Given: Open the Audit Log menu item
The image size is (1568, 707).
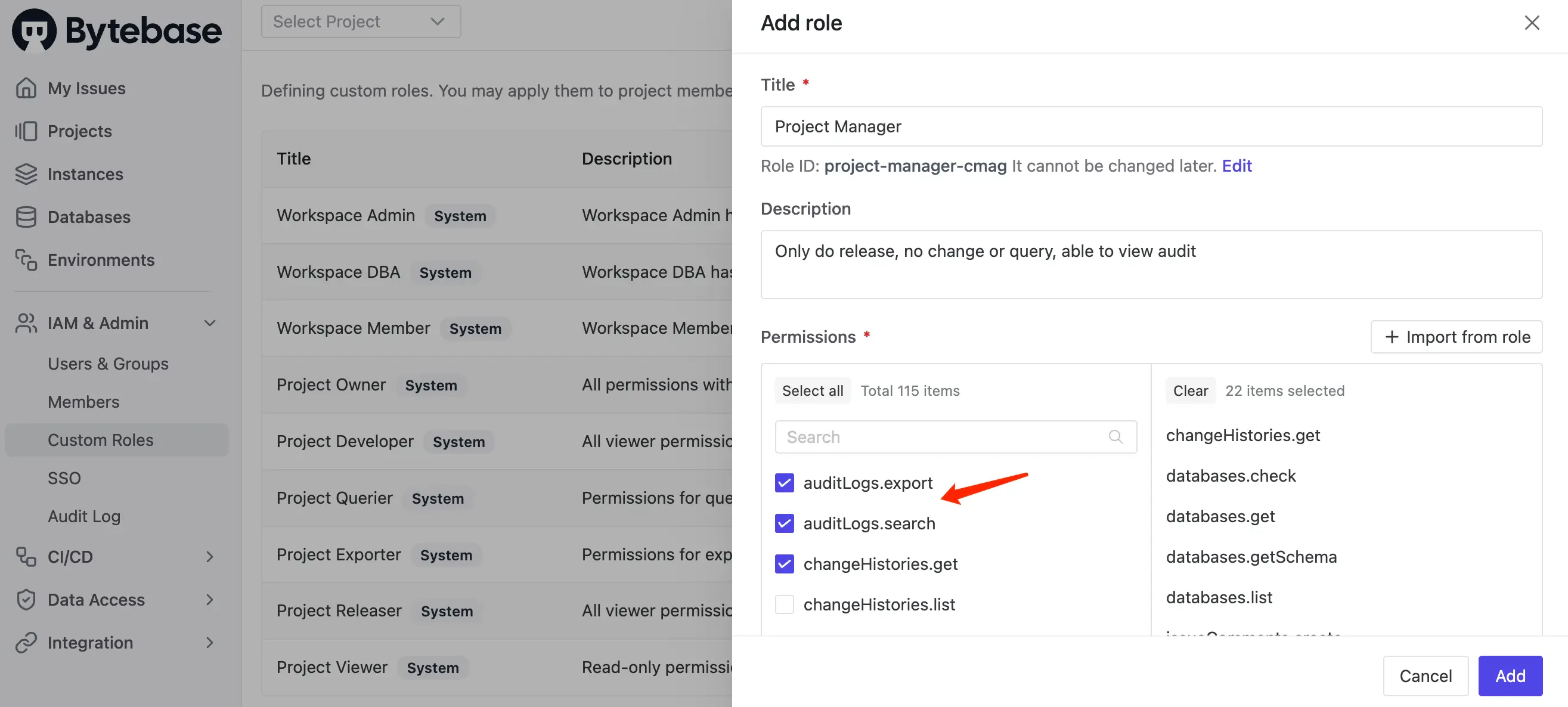Looking at the screenshot, I should (84, 516).
